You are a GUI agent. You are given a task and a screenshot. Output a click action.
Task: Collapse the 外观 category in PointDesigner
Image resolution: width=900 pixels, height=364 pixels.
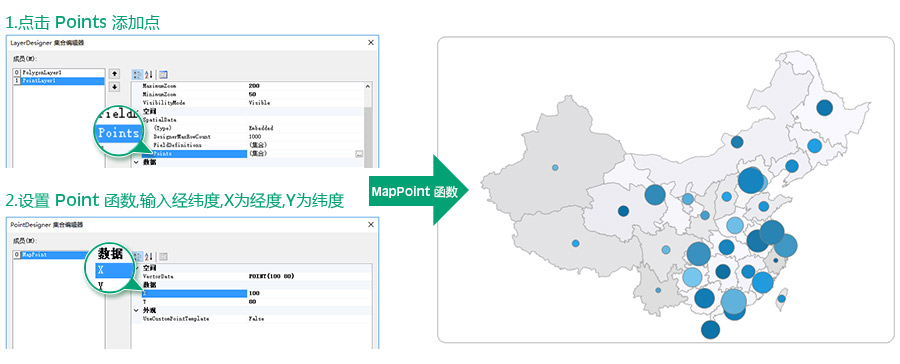click(137, 310)
